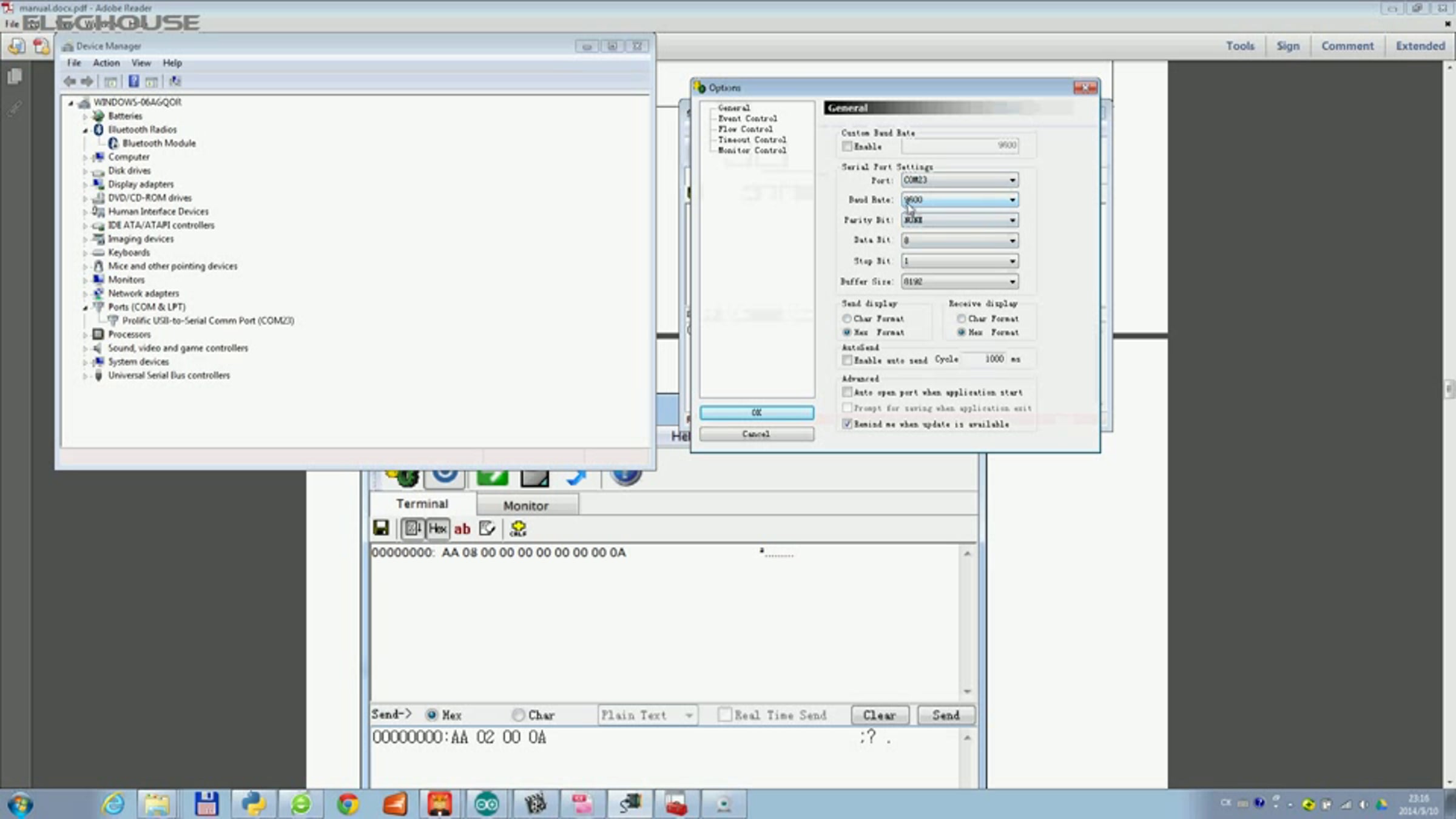Open the File menu in Device Manager
This screenshot has height=819, width=1456.
click(x=74, y=63)
